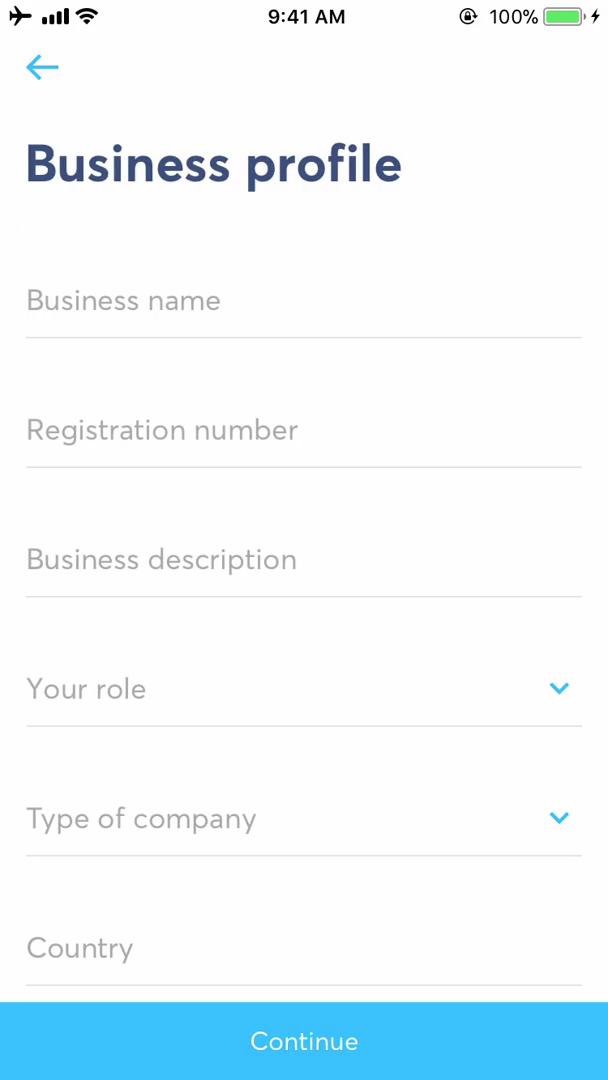Tap the Continue button
The image size is (608, 1080).
point(304,1041)
